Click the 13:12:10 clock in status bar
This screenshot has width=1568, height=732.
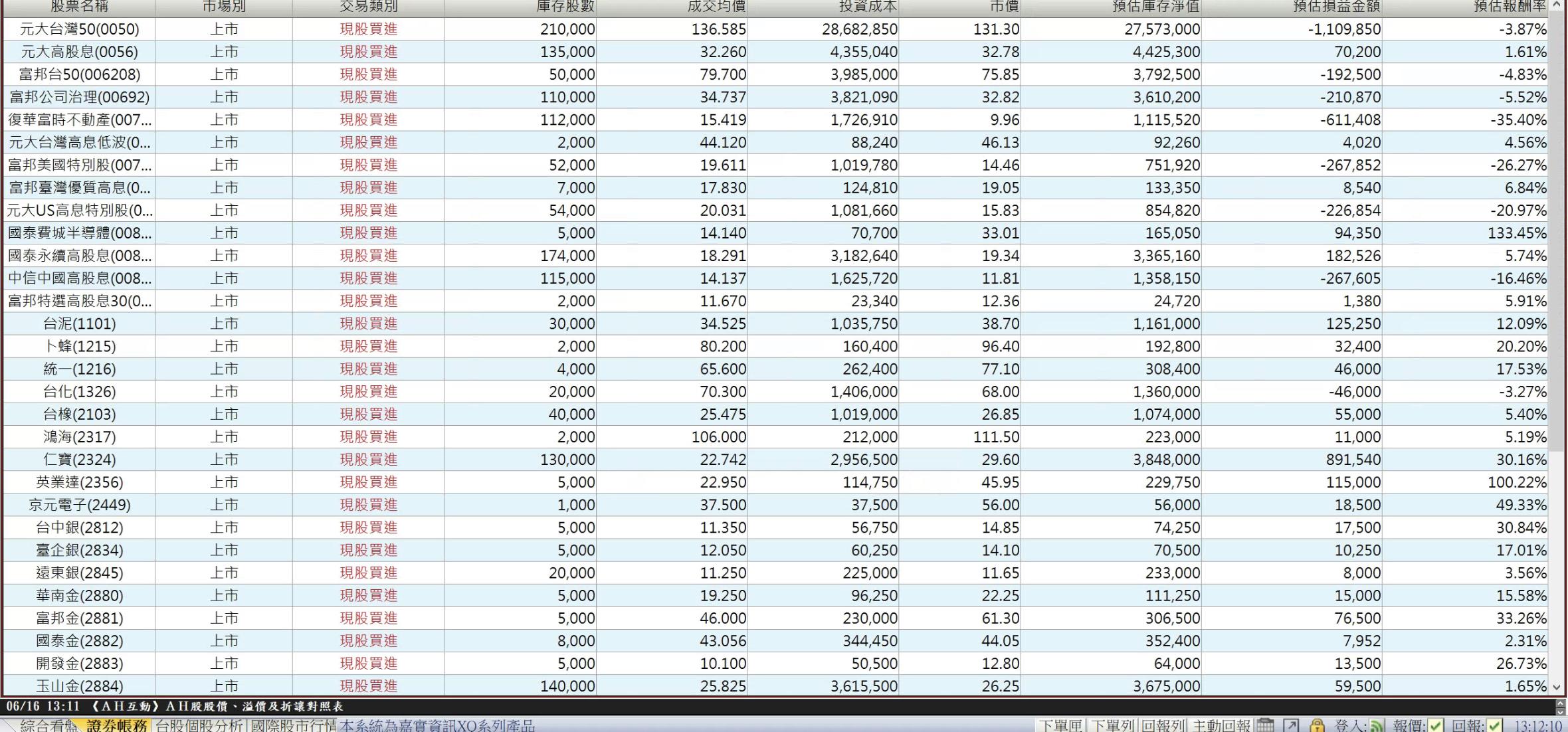click(1538, 726)
